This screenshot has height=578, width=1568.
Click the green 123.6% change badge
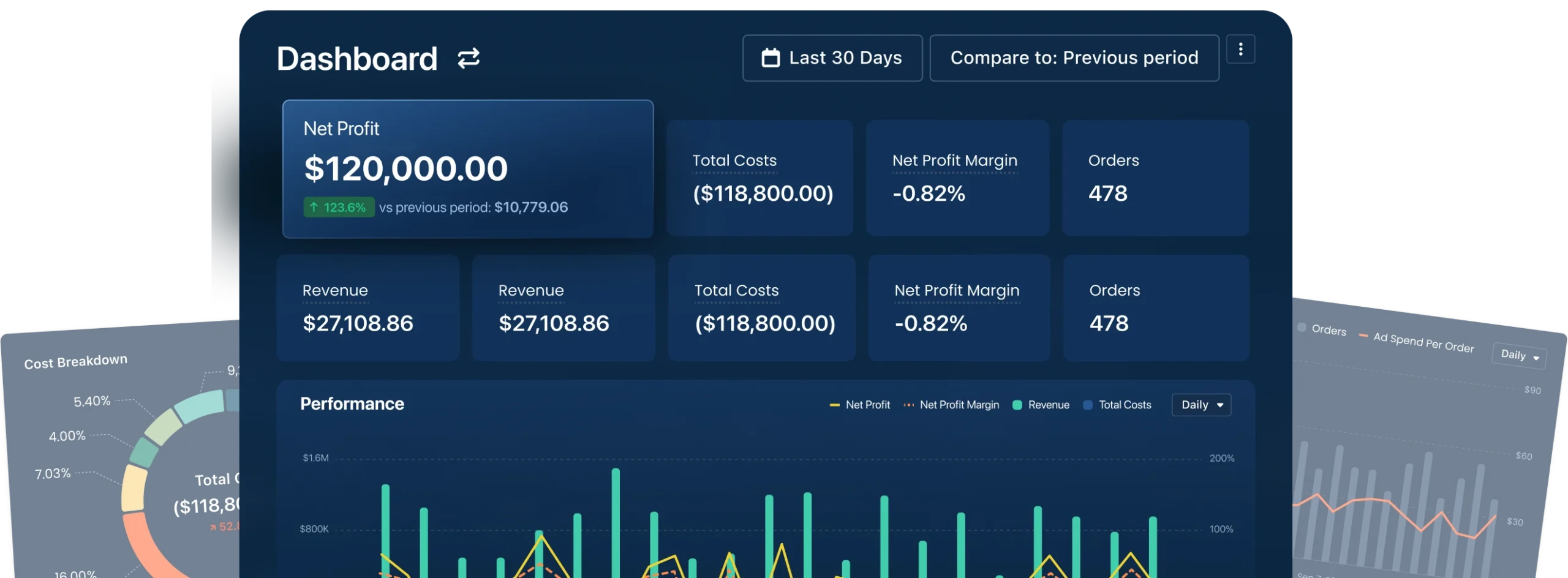point(339,207)
